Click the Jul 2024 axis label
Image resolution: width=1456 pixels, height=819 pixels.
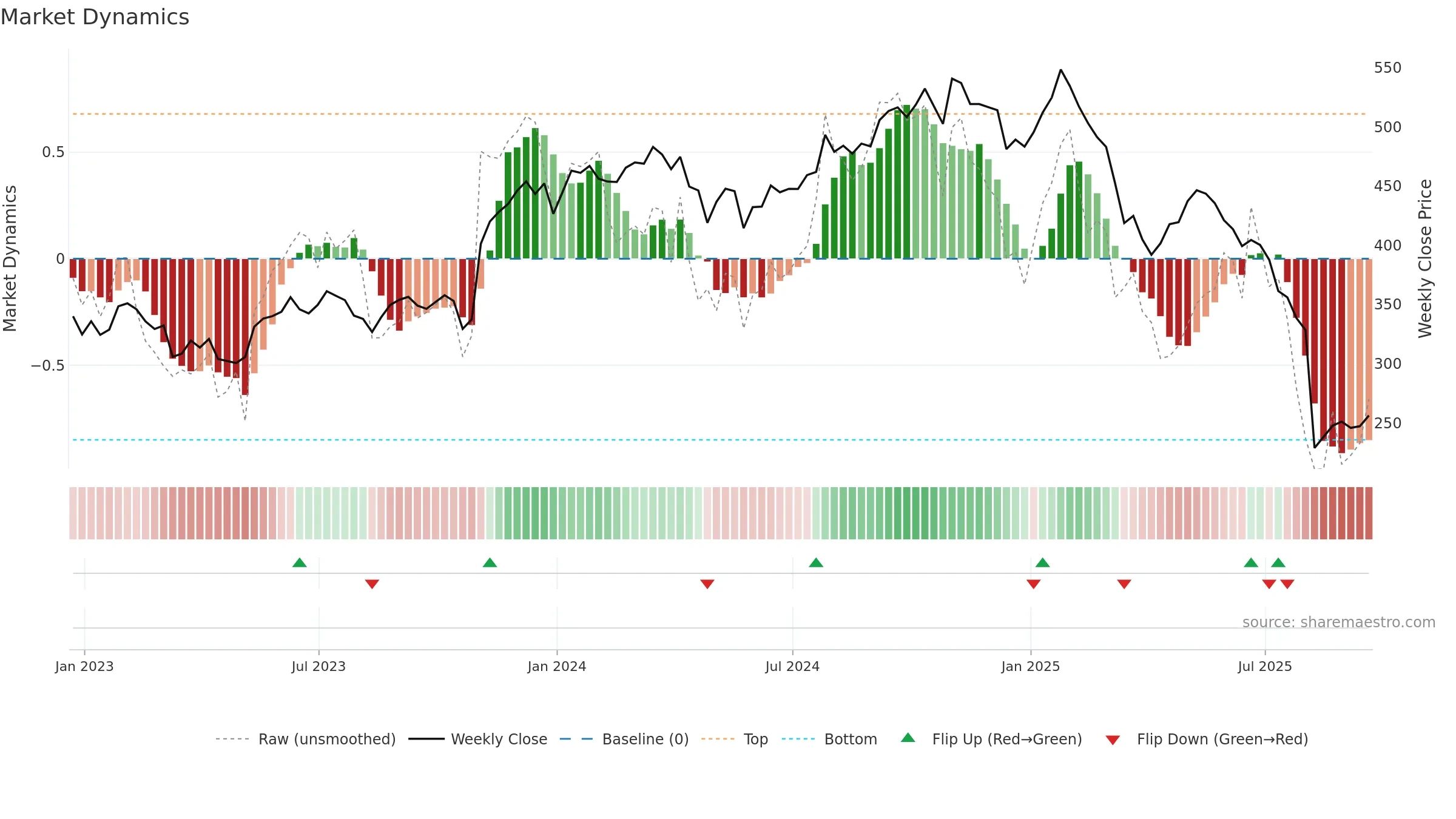tap(792, 666)
